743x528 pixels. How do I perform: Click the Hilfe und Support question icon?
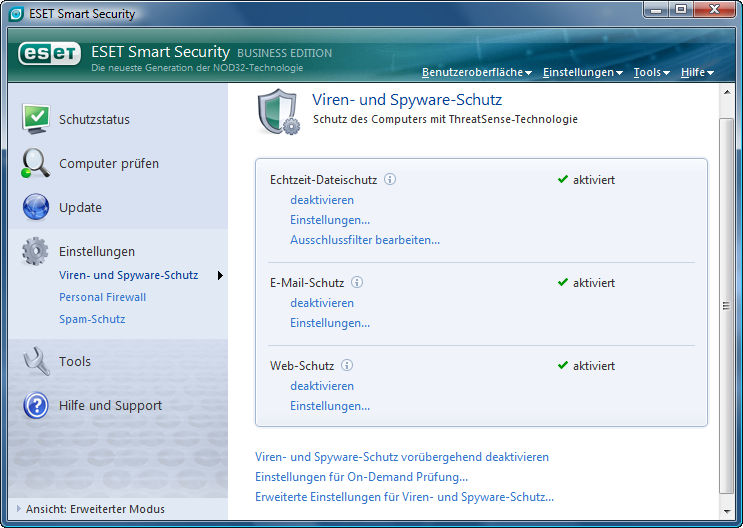tap(36, 405)
